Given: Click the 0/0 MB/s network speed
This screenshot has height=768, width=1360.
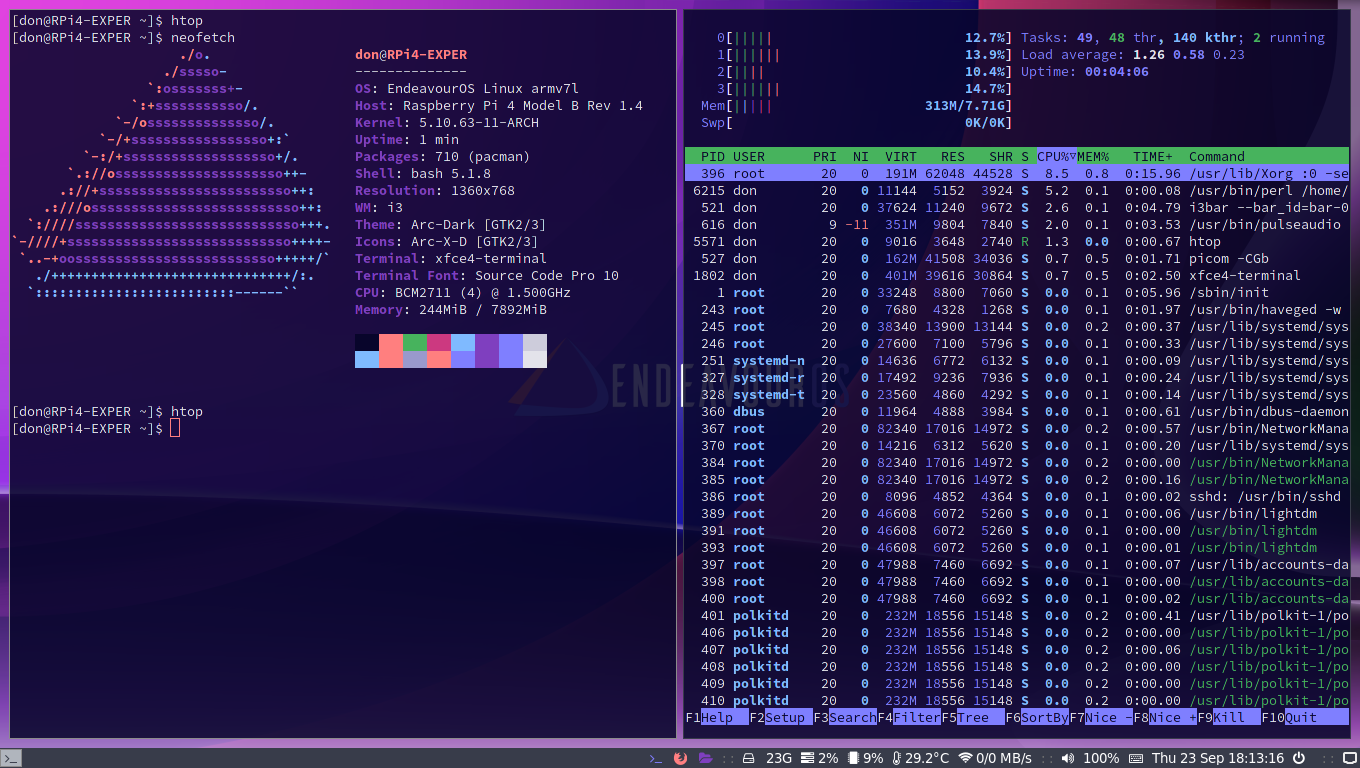Looking at the screenshot, I should tap(1004, 758).
